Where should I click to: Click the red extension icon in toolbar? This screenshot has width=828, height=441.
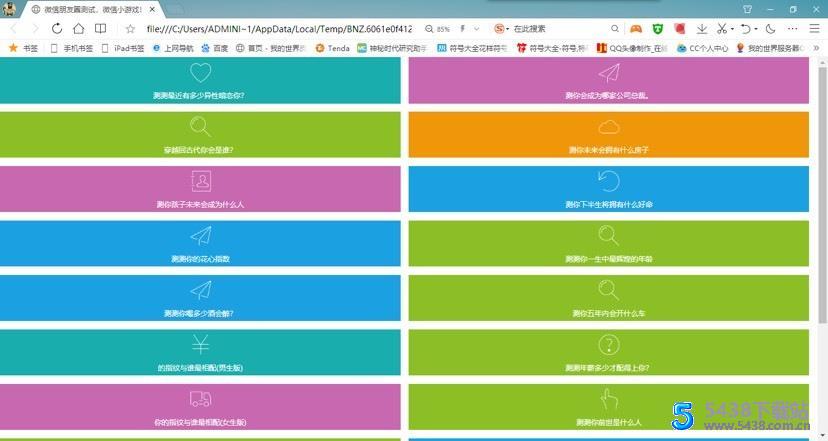(680, 29)
